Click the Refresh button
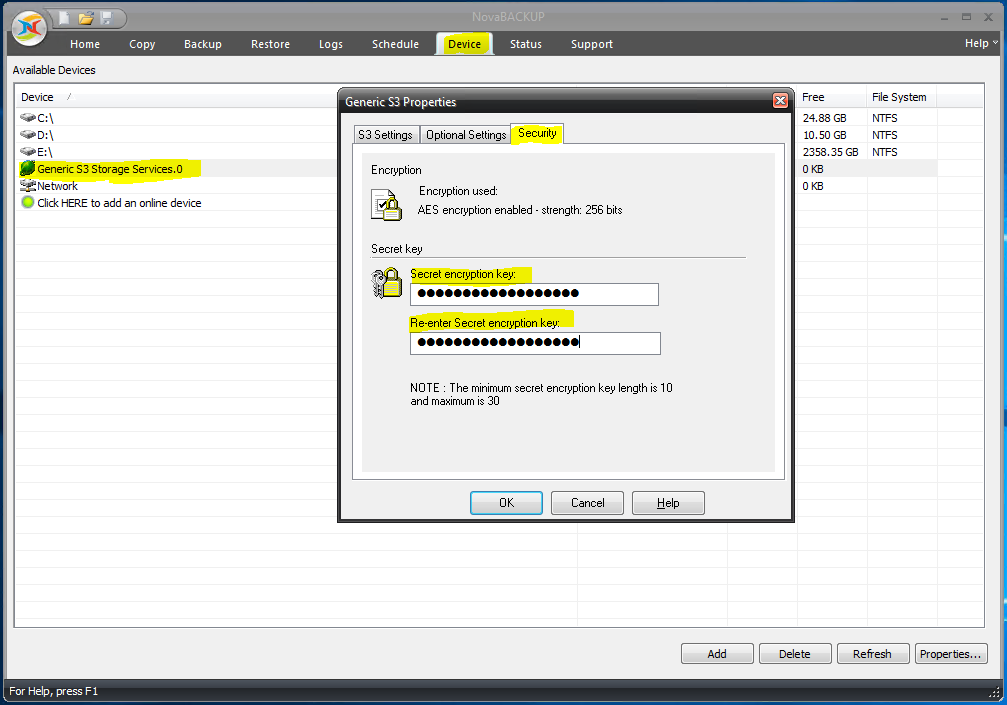Screen dimensions: 1007x705 click(873, 654)
